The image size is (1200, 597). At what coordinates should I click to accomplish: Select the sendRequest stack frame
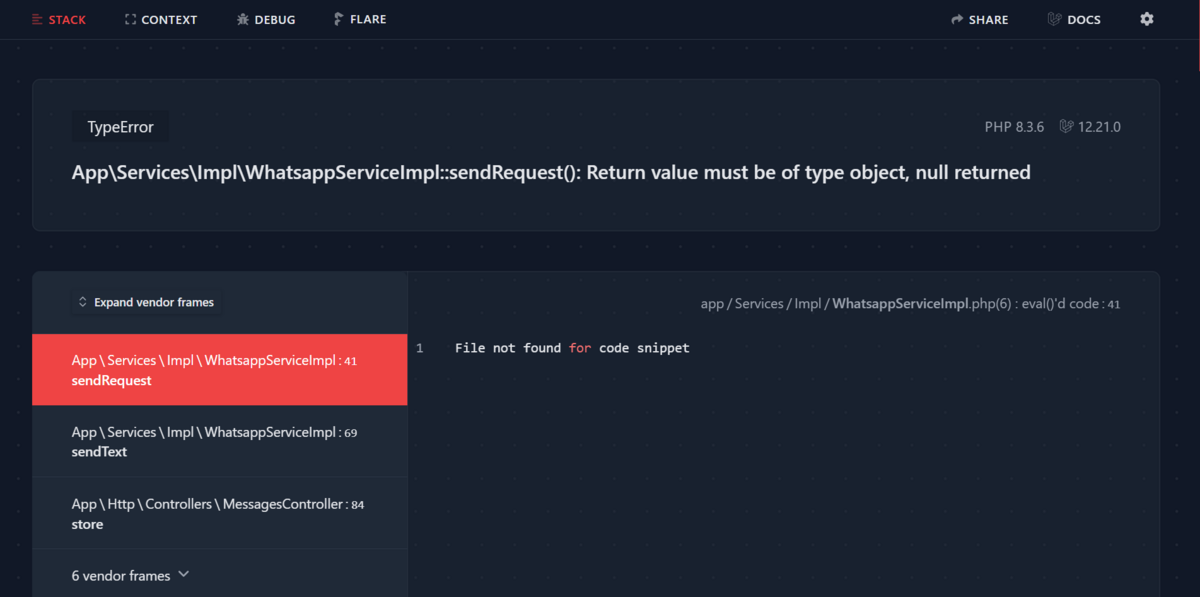click(220, 370)
